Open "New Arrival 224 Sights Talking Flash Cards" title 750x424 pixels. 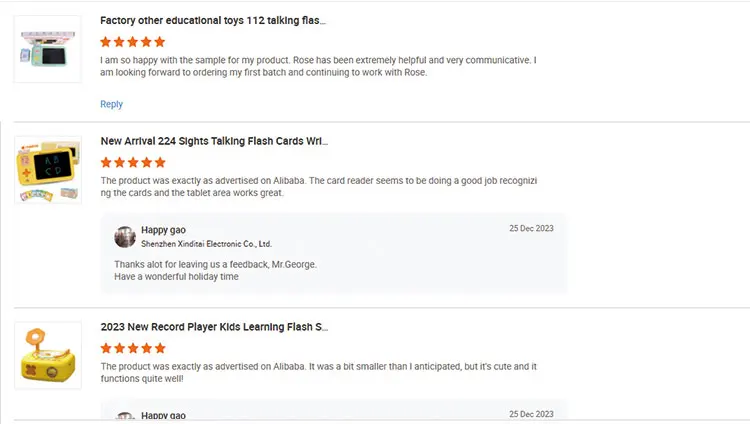[x=214, y=141]
